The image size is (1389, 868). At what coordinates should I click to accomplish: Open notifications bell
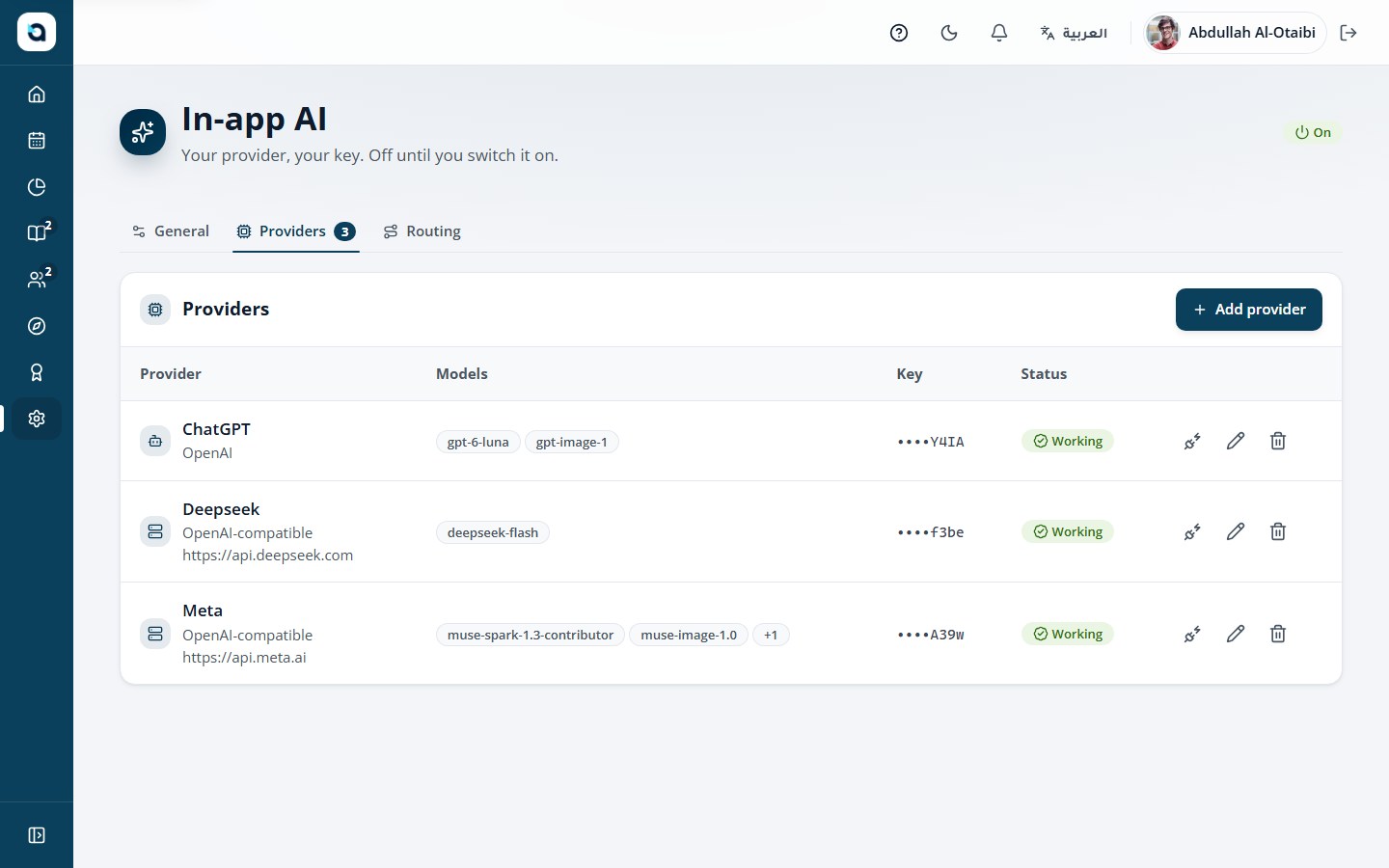(x=999, y=33)
